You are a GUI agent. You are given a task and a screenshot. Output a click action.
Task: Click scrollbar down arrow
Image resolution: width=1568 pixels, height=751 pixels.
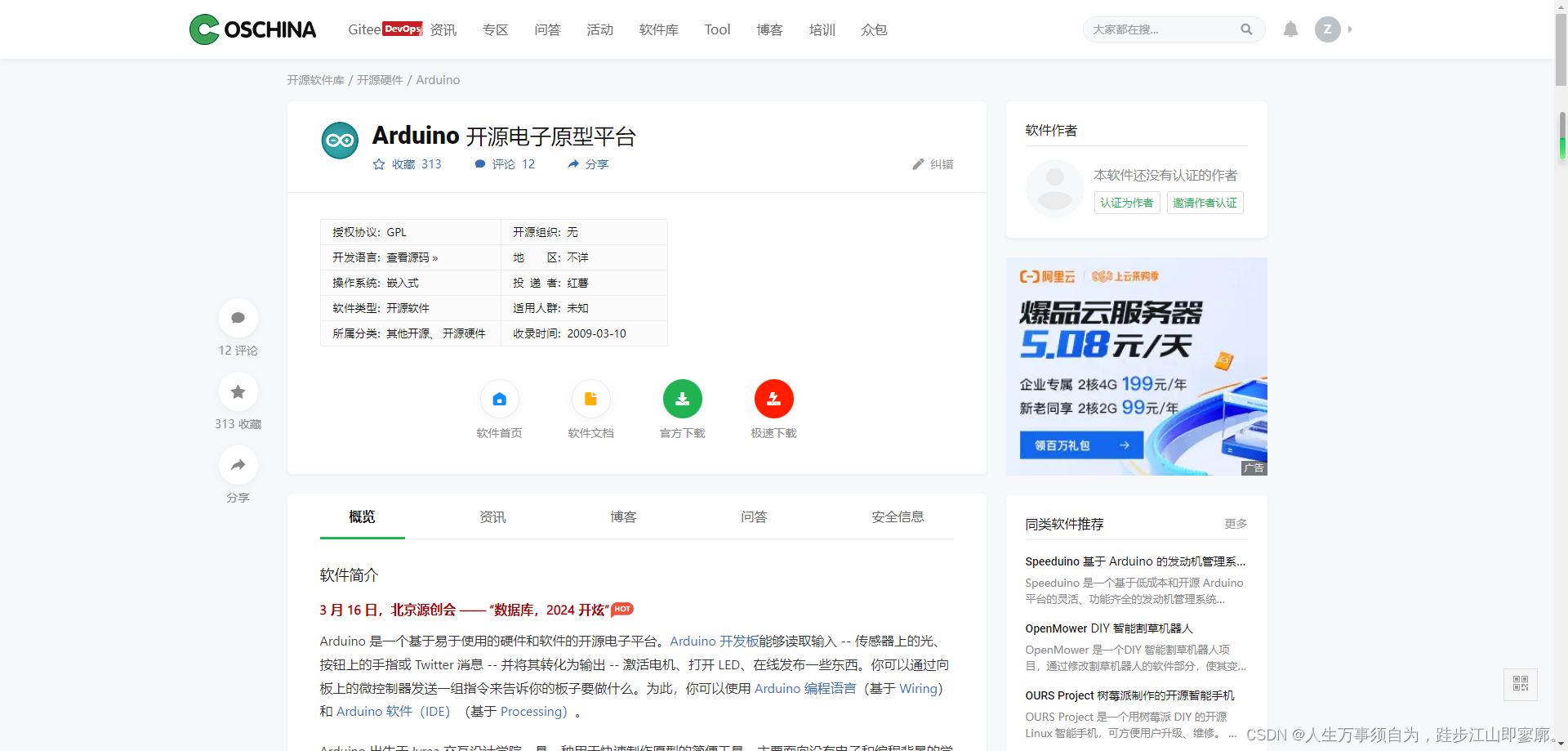coord(1561,744)
